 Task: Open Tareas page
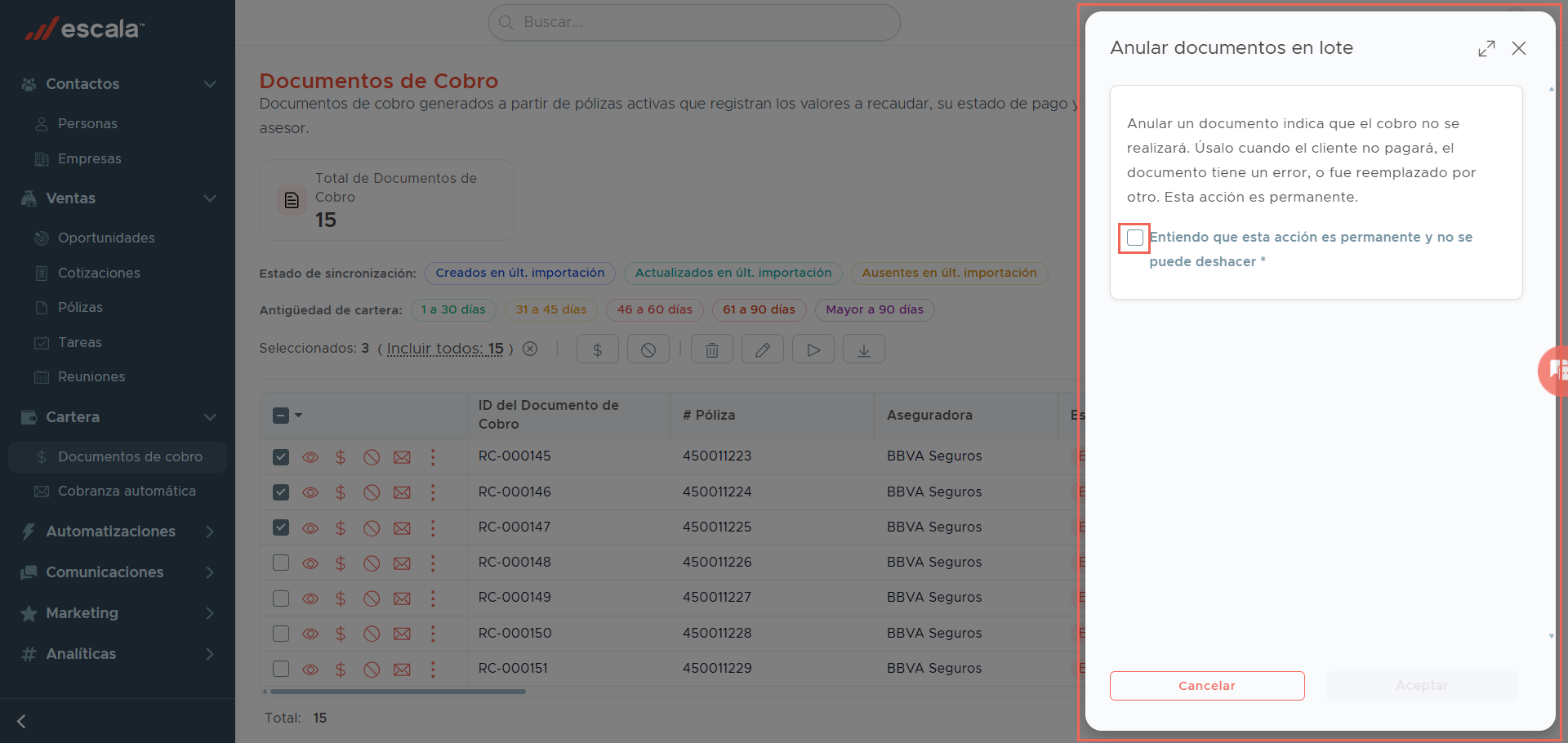click(79, 342)
